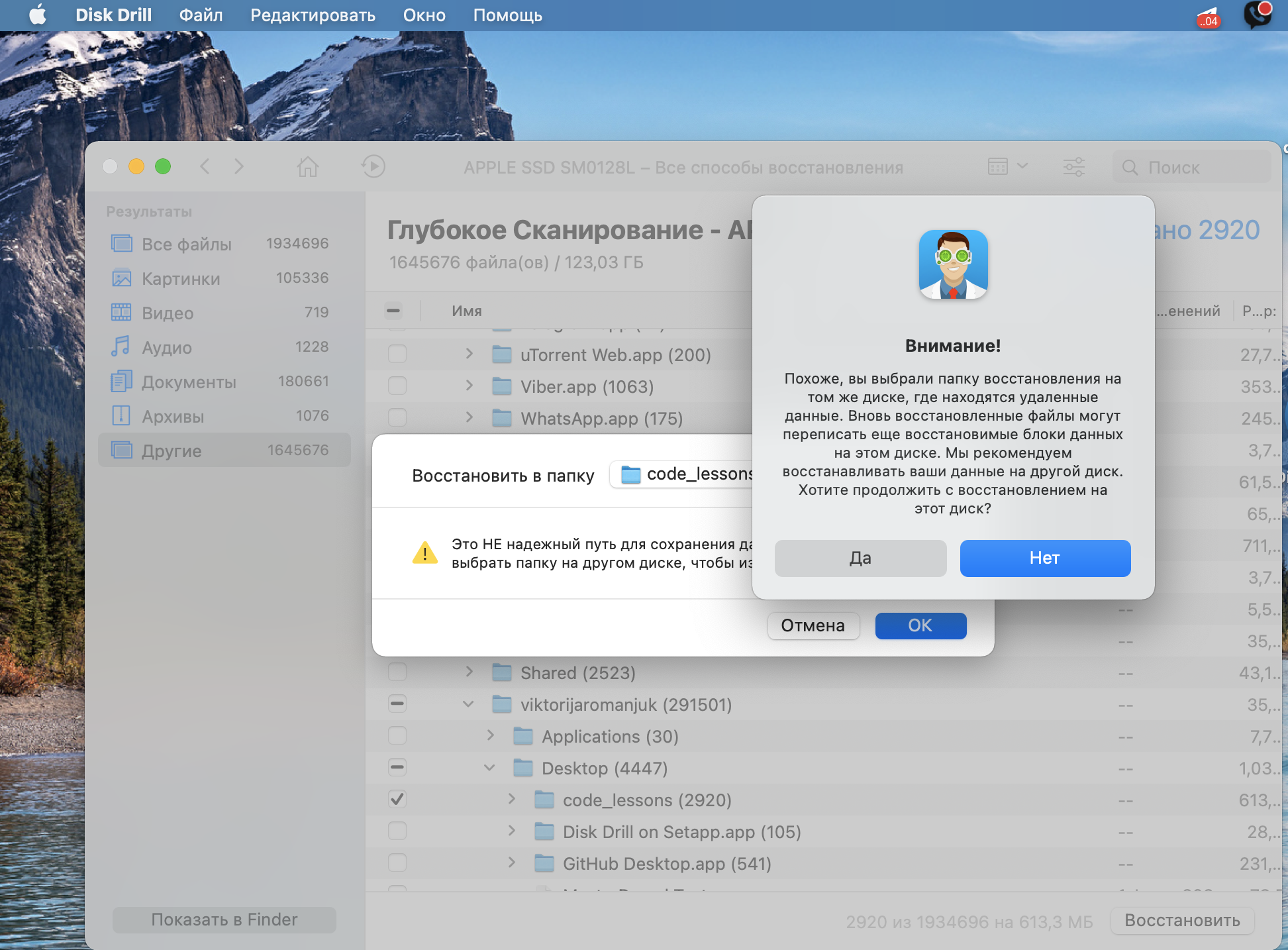Check the Applications folder checkbox

397,735
